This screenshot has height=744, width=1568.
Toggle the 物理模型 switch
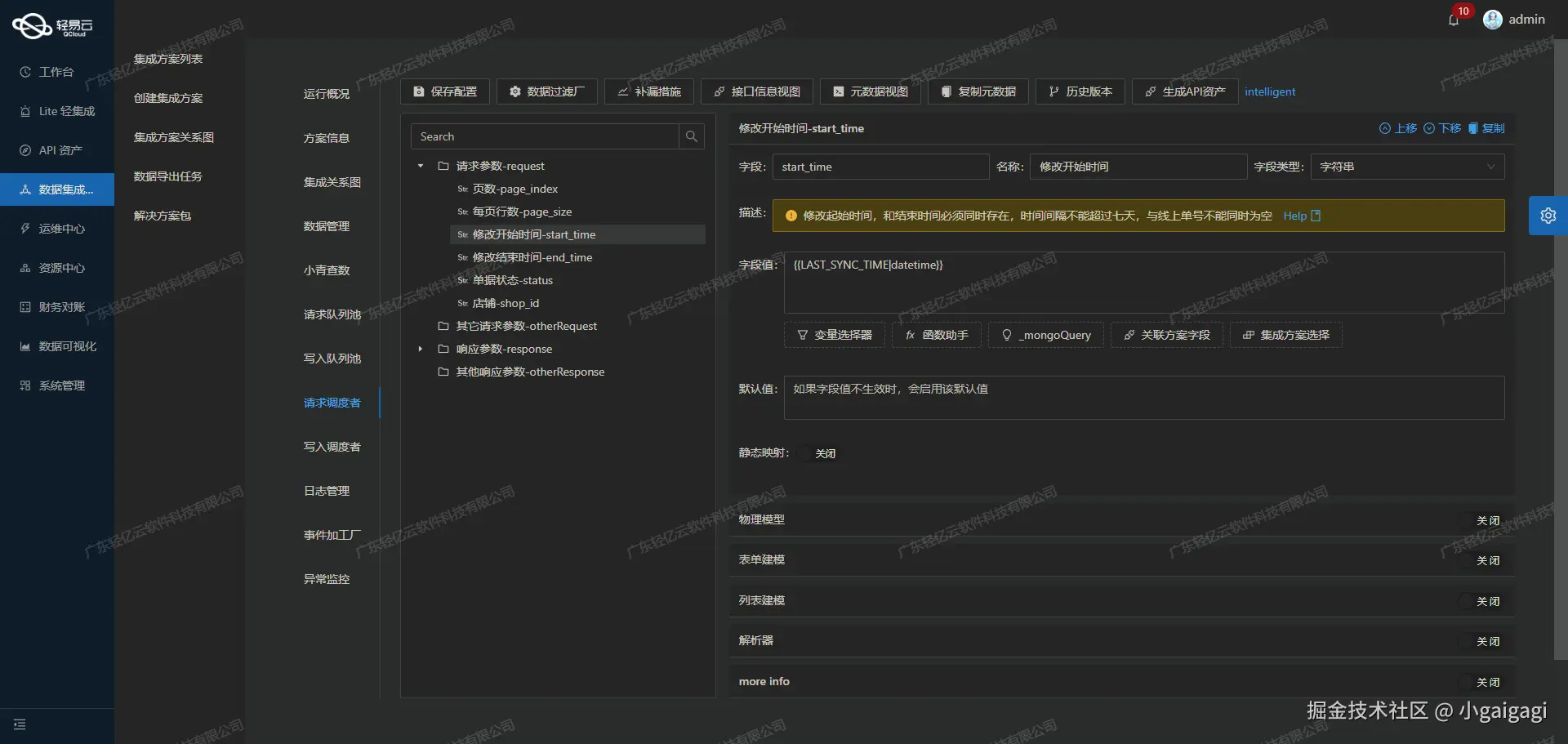tap(1482, 520)
